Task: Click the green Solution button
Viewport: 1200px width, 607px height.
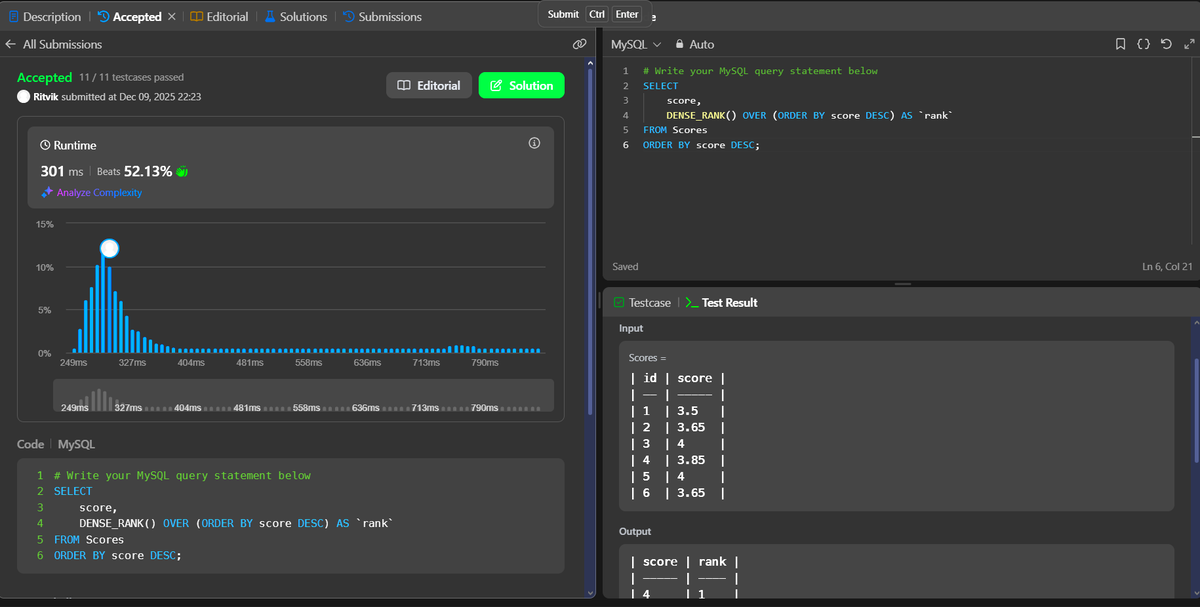Action: point(521,86)
